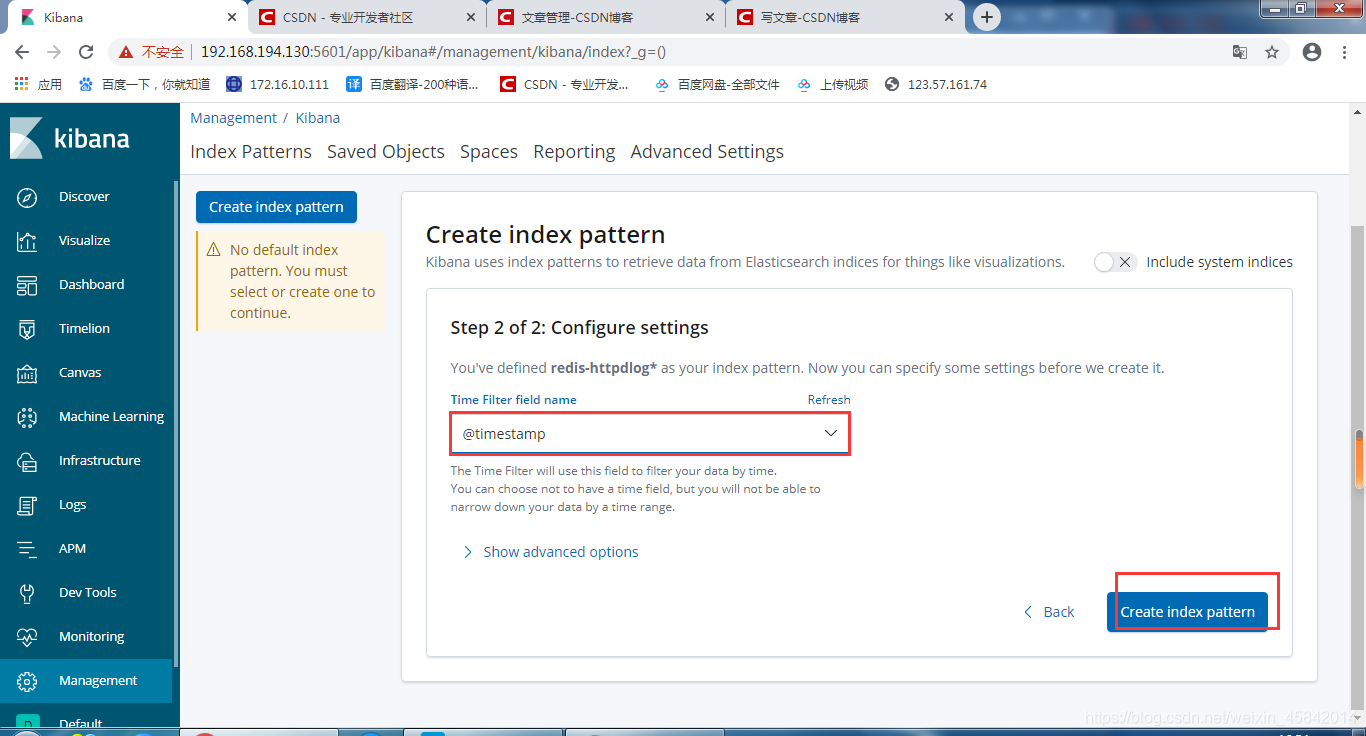Image resolution: width=1366 pixels, height=736 pixels.
Task: Open 123.57.161.74 bookmark
Action: [936, 84]
